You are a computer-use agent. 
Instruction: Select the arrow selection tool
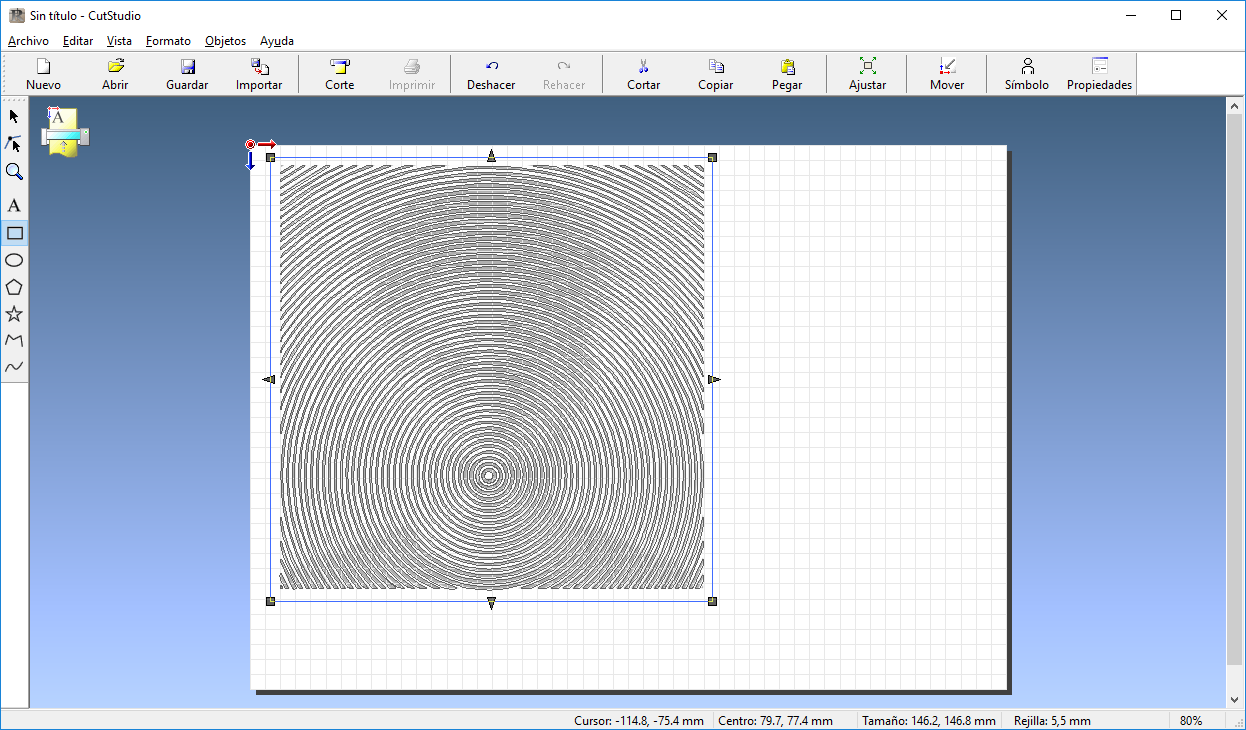coord(14,116)
